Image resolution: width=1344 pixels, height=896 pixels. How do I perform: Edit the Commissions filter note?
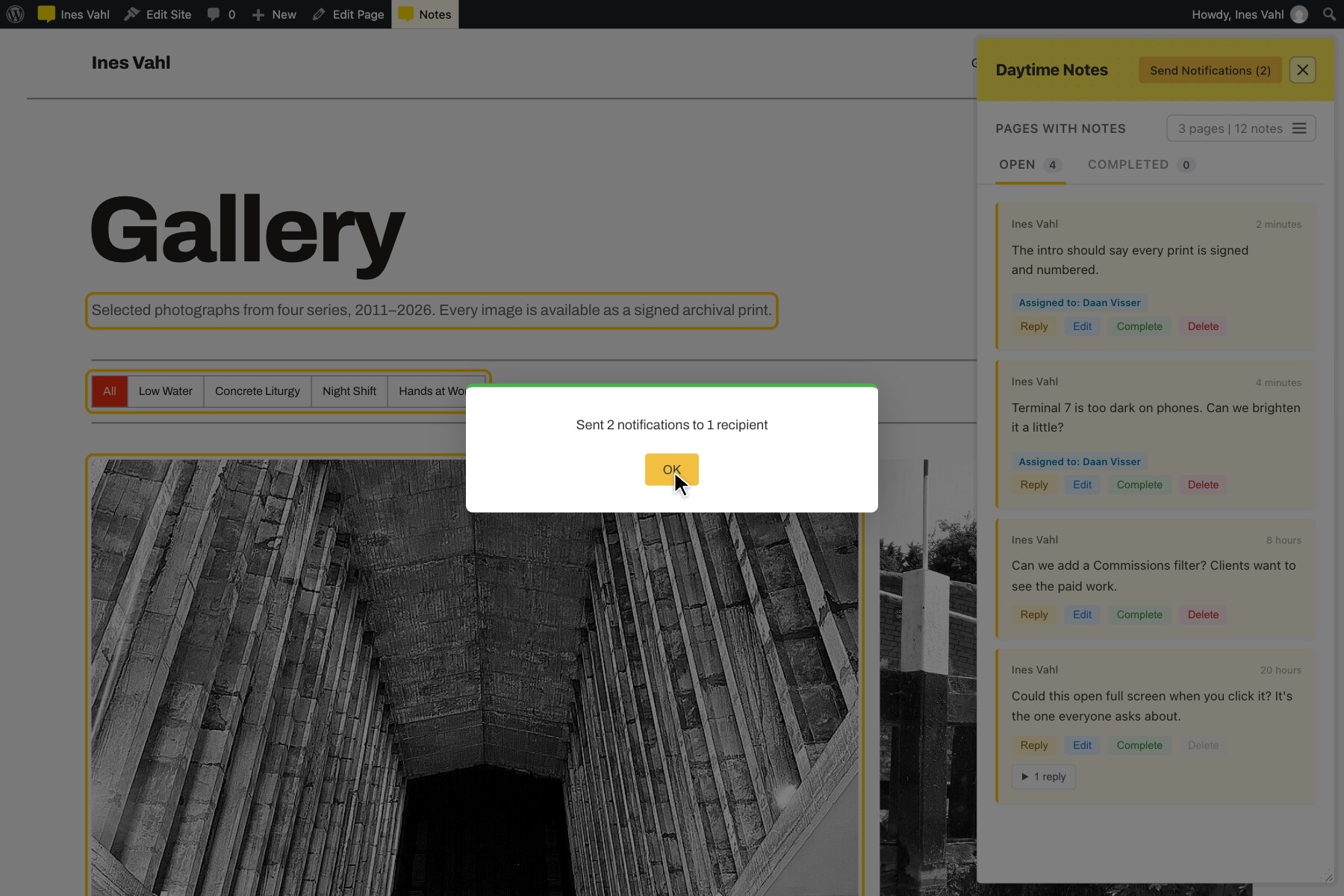[1082, 615]
